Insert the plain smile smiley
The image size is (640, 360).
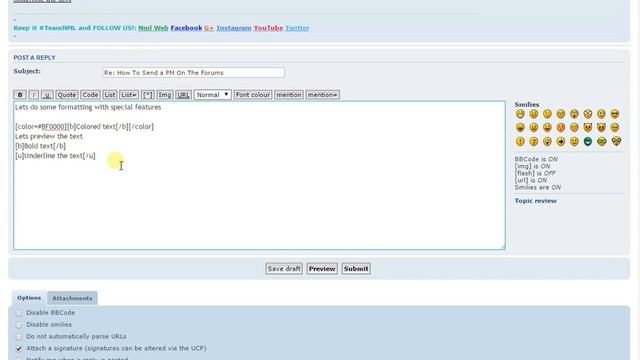tap(533, 114)
